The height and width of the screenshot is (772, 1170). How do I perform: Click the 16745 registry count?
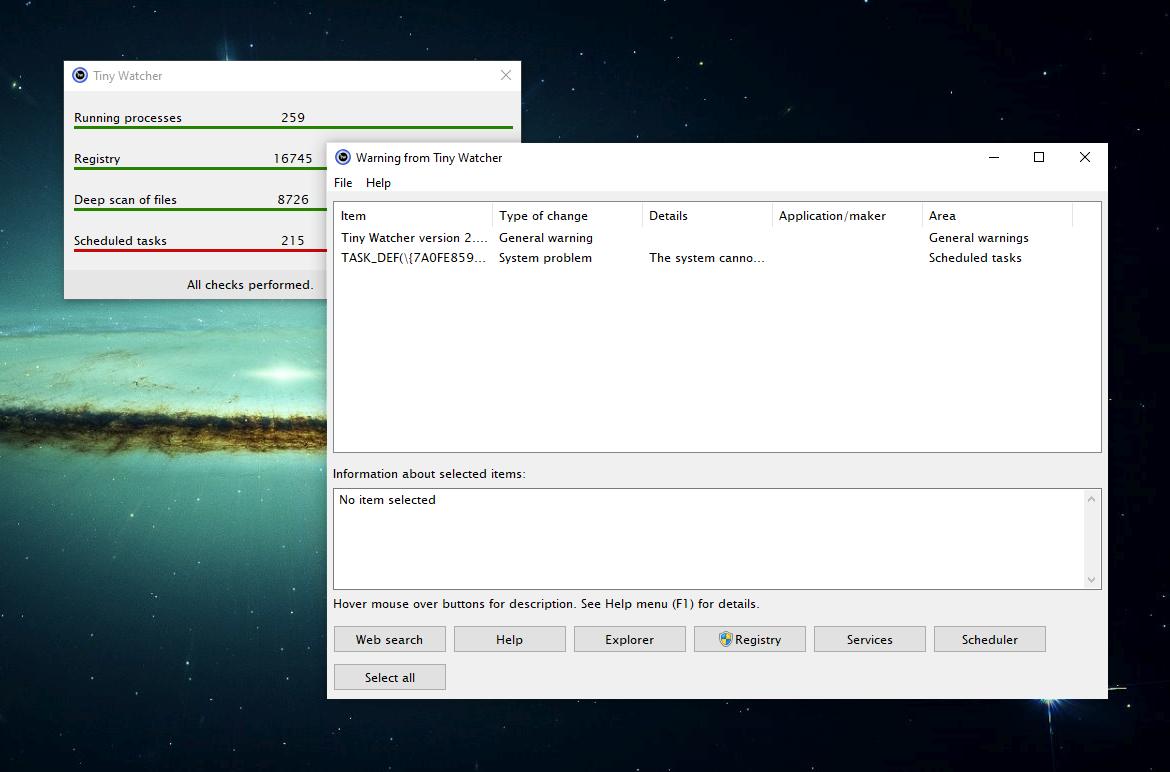click(292, 159)
